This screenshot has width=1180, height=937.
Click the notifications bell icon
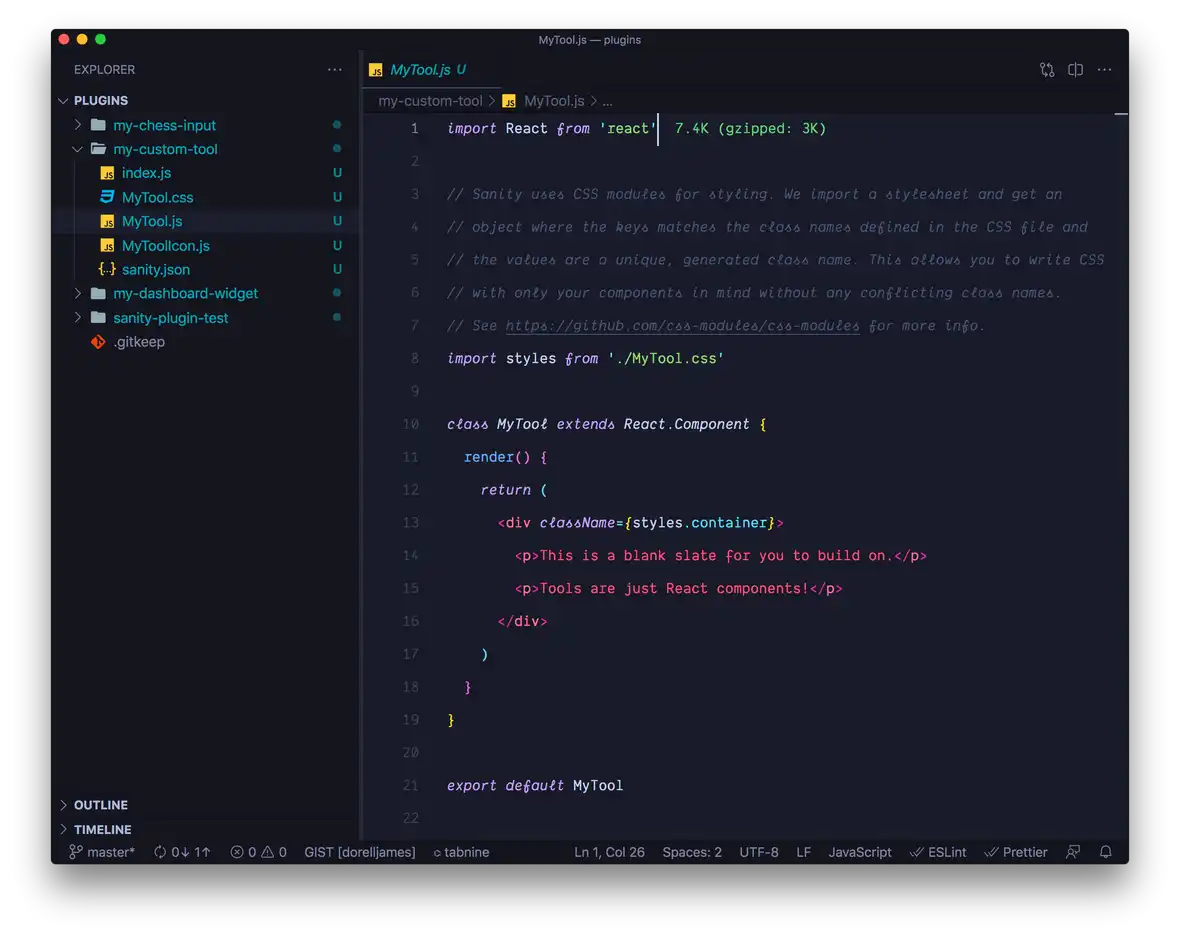coord(1105,852)
